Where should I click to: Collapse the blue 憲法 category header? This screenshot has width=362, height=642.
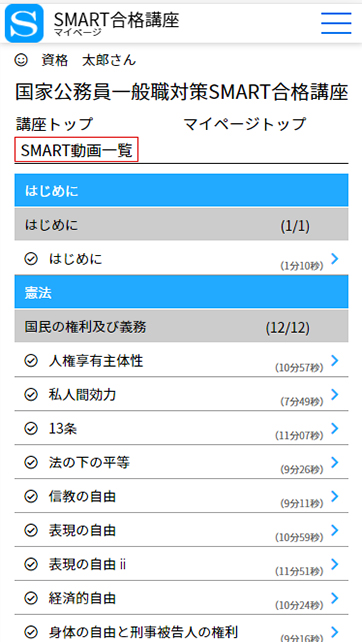click(x=181, y=292)
